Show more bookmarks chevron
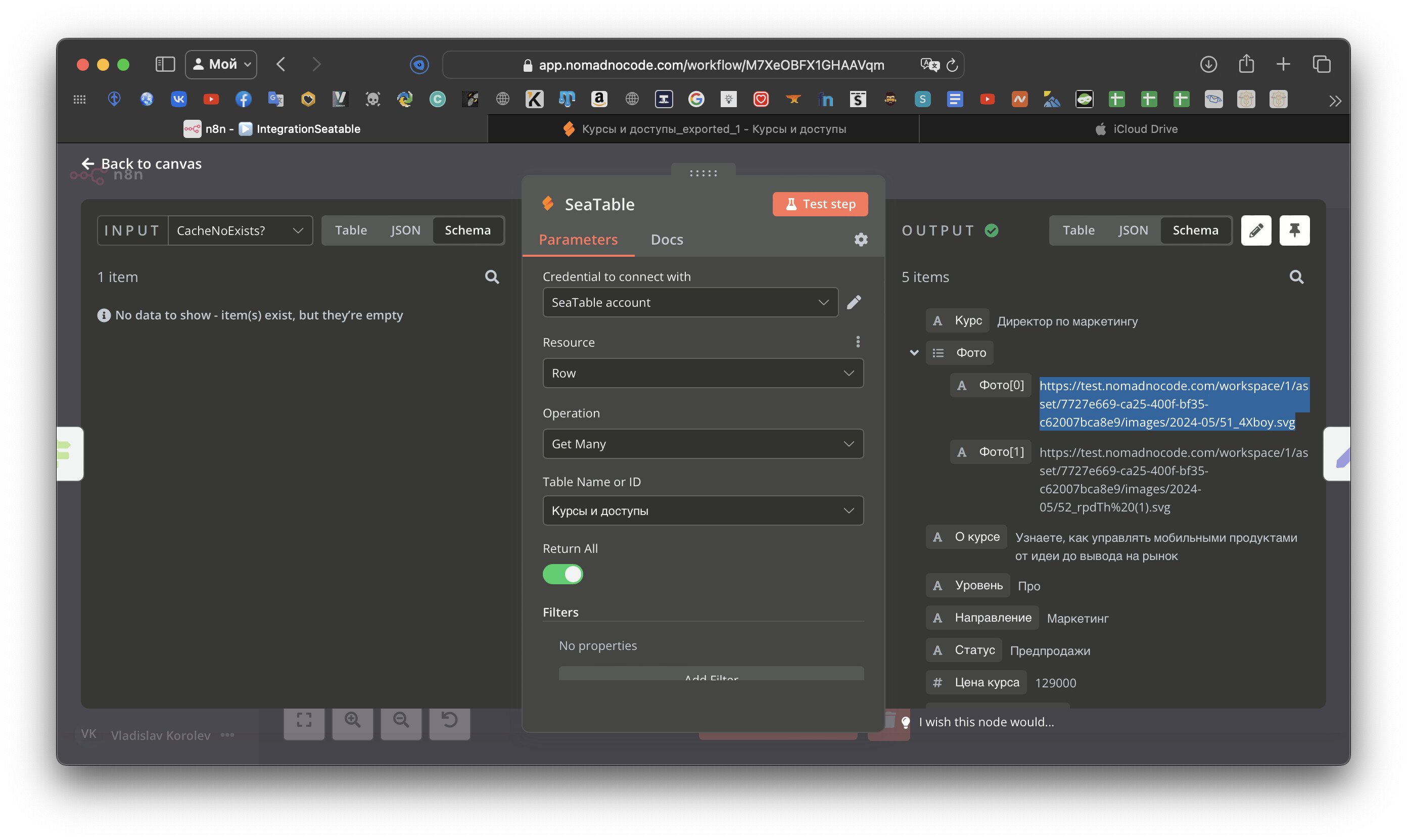 click(x=1335, y=101)
